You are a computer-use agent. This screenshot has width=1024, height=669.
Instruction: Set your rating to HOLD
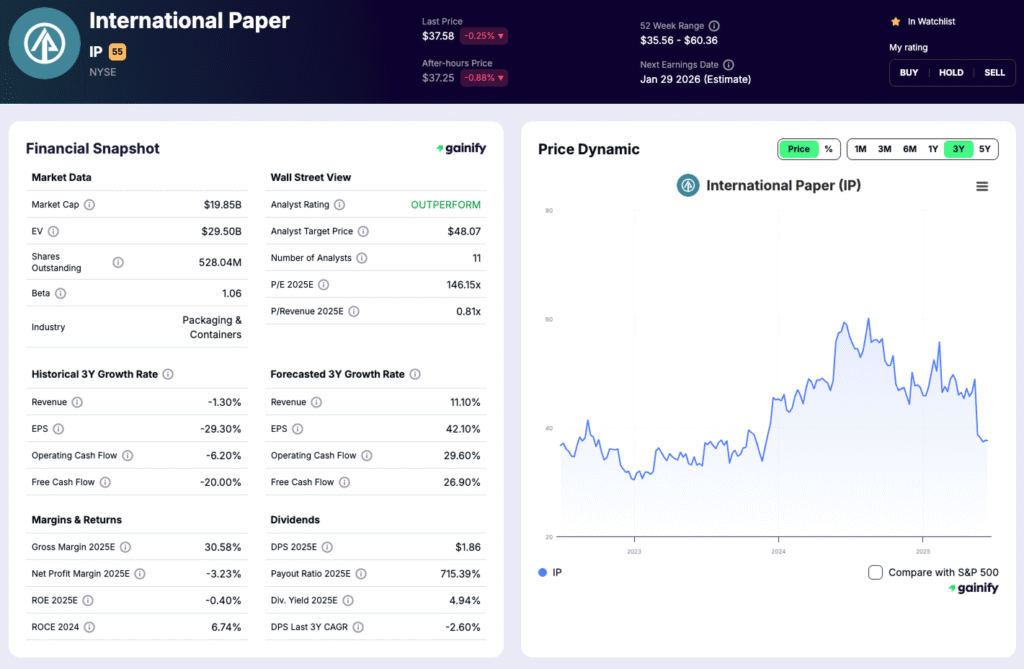click(x=951, y=72)
